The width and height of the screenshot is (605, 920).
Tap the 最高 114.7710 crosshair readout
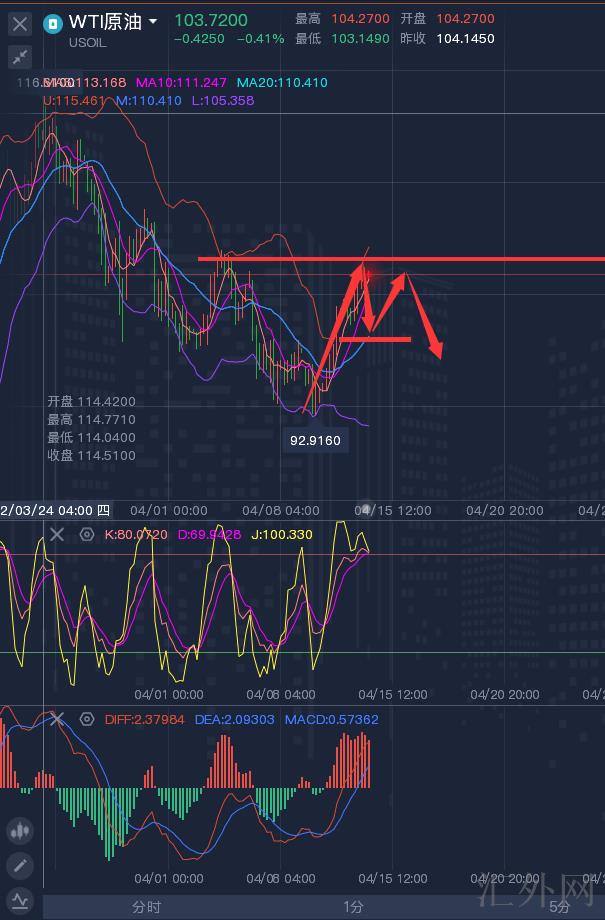pyautogui.click(x=92, y=420)
